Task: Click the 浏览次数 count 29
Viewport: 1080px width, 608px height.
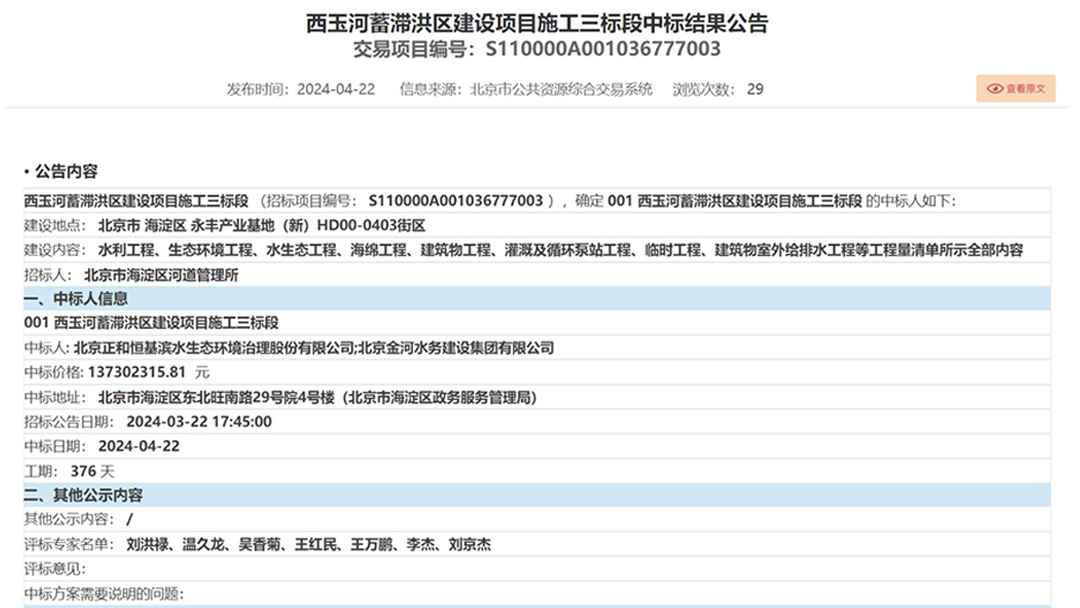Action: coord(754,89)
